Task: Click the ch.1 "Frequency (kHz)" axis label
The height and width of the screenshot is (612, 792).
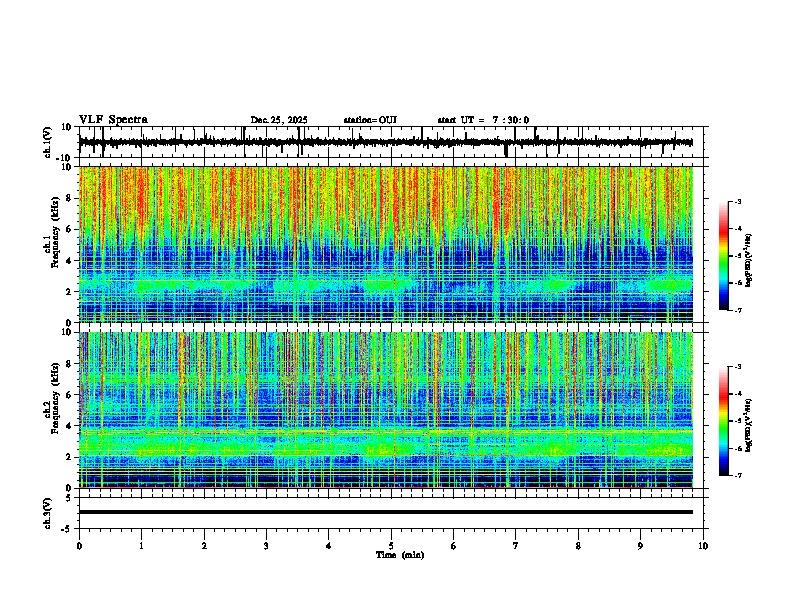Action: pyautogui.click(x=55, y=232)
